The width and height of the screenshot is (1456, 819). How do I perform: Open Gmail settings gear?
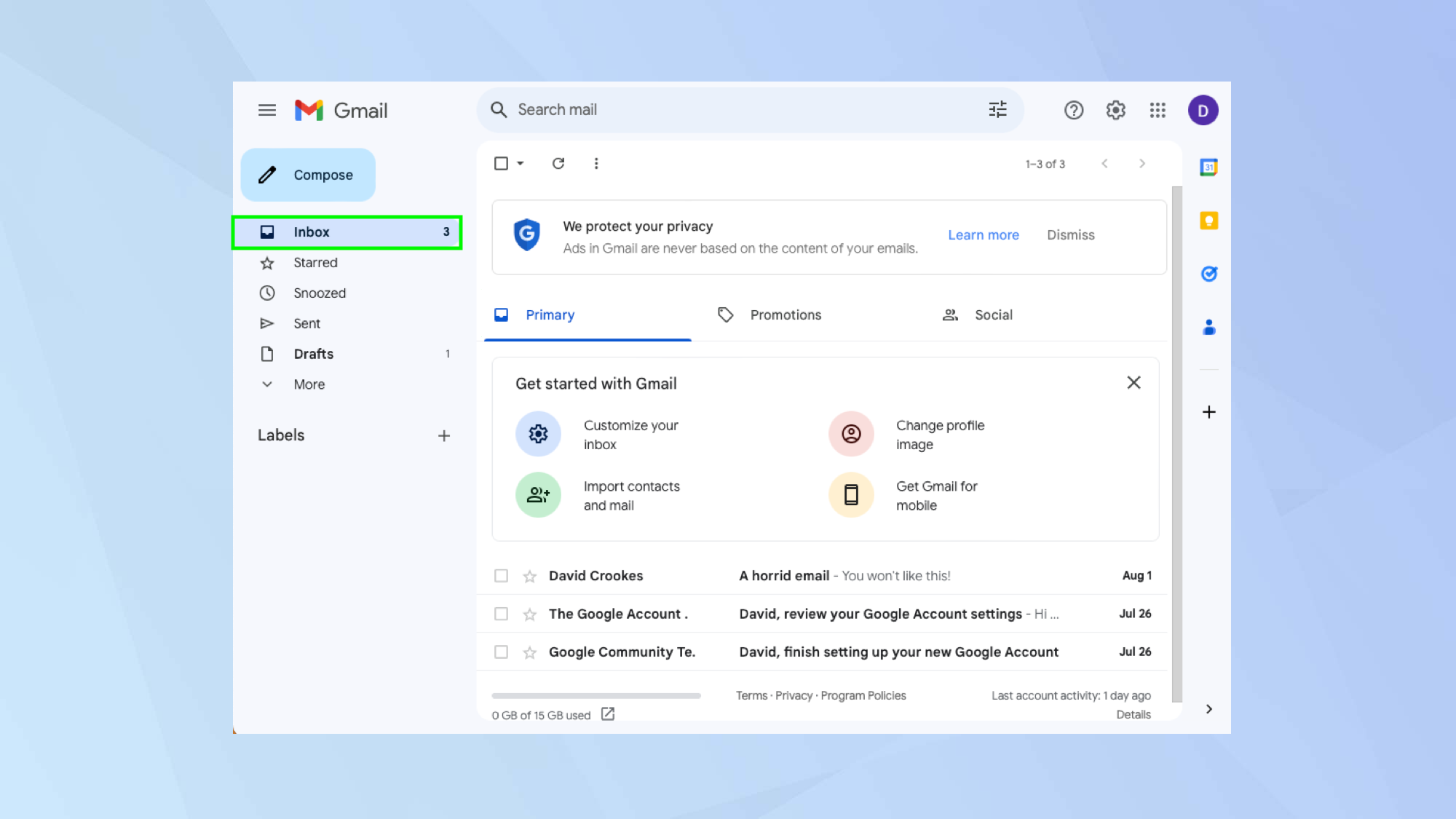1115,110
